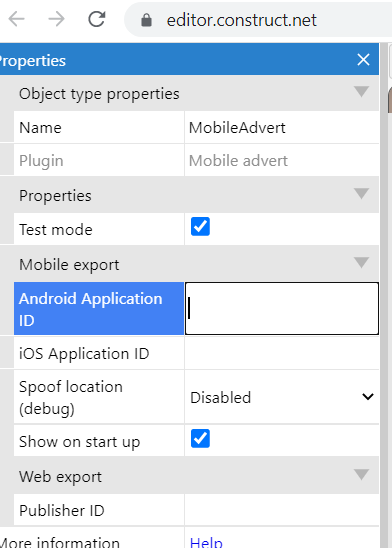Collapse the Mobile export section
The image size is (392, 548).
(x=362, y=262)
